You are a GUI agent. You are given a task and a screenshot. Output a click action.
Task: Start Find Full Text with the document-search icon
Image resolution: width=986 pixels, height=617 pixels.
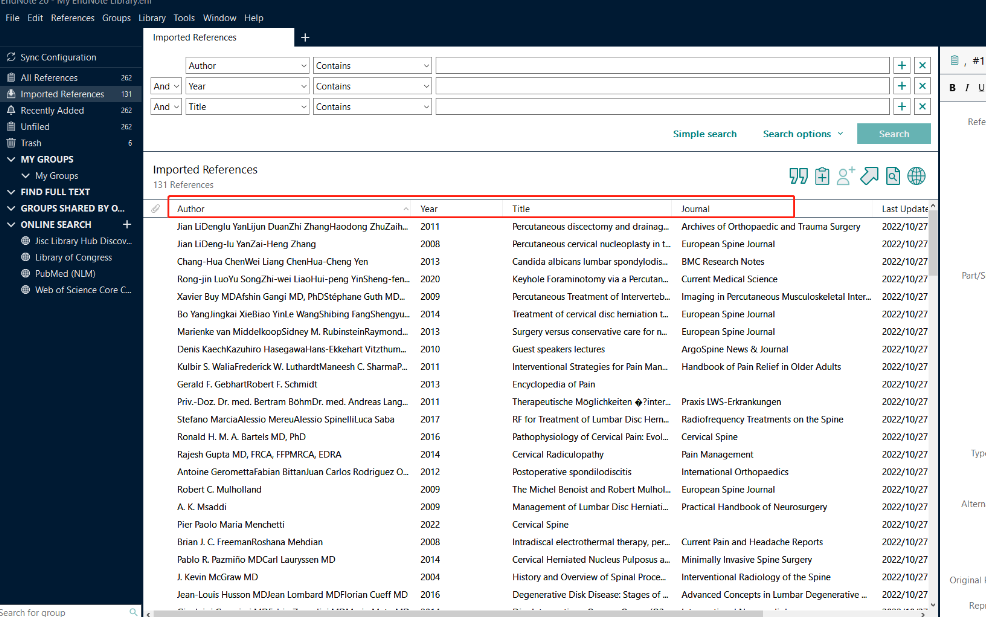click(x=893, y=176)
